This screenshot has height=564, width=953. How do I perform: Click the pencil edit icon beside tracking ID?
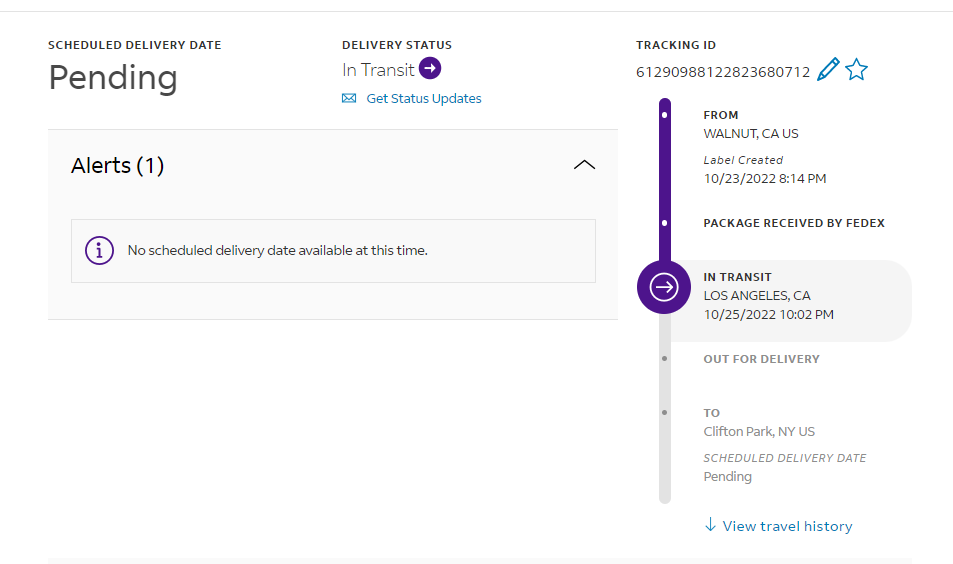[828, 70]
